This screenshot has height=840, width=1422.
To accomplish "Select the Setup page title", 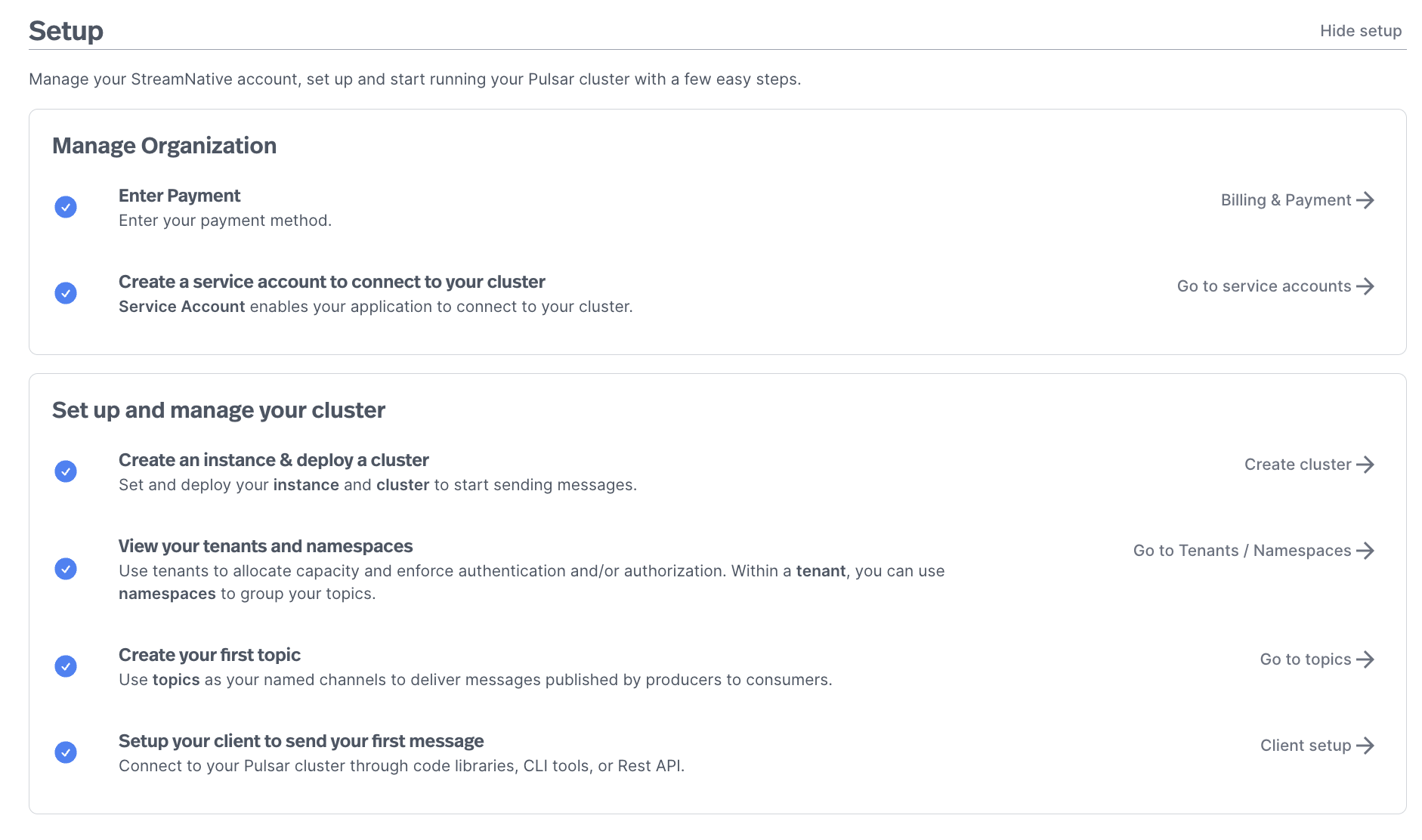I will (66, 31).
